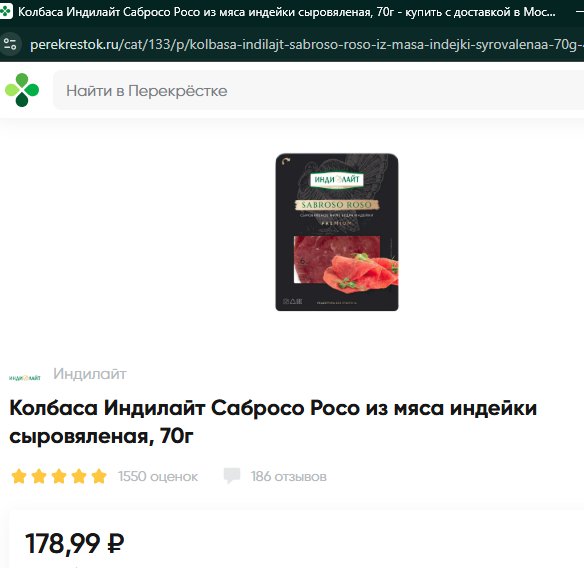The image size is (584, 568).
Task: Open the Индилайт brand link
Action: [90, 374]
